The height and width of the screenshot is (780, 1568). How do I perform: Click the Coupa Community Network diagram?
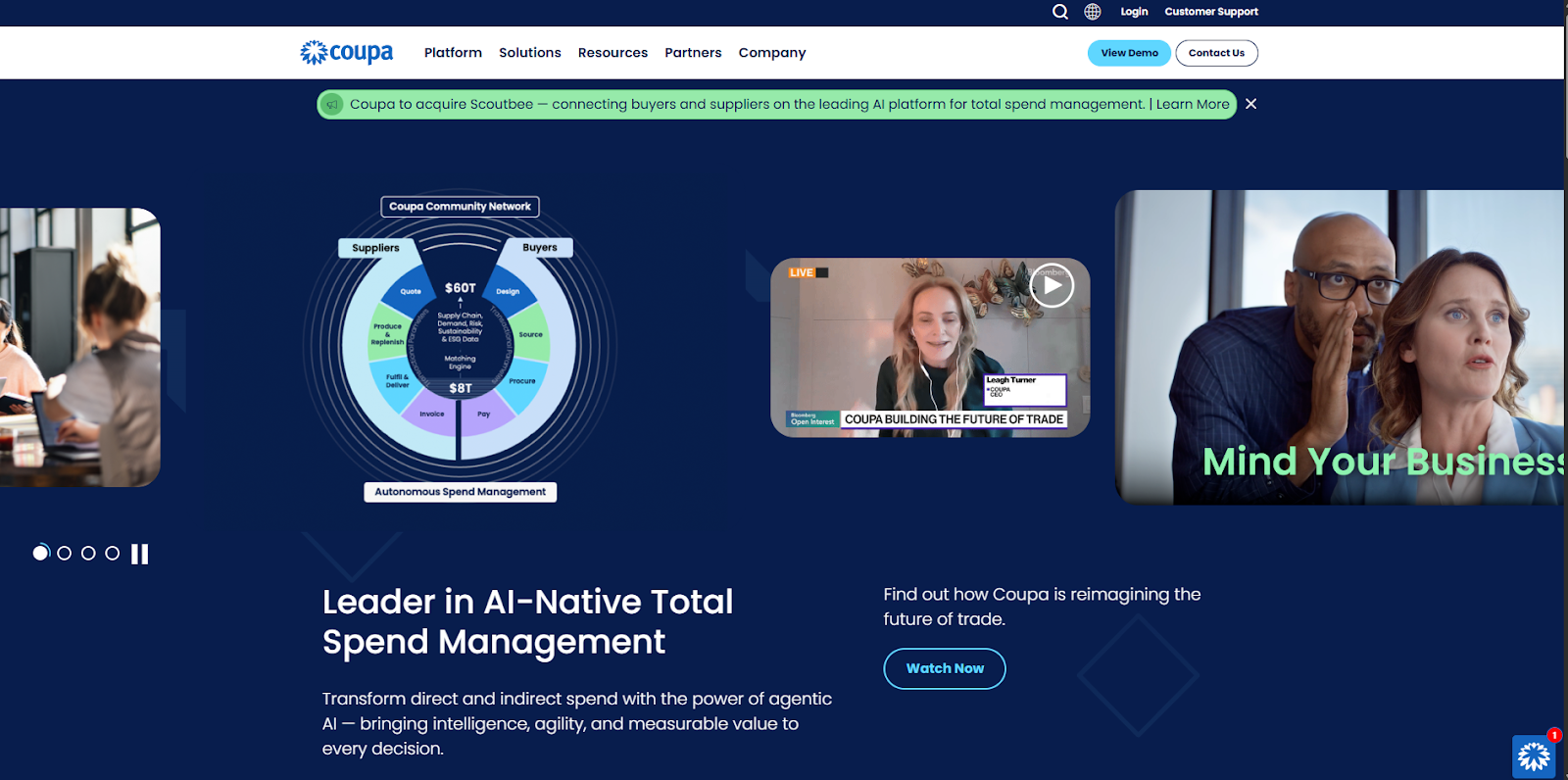pyautogui.click(x=460, y=348)
